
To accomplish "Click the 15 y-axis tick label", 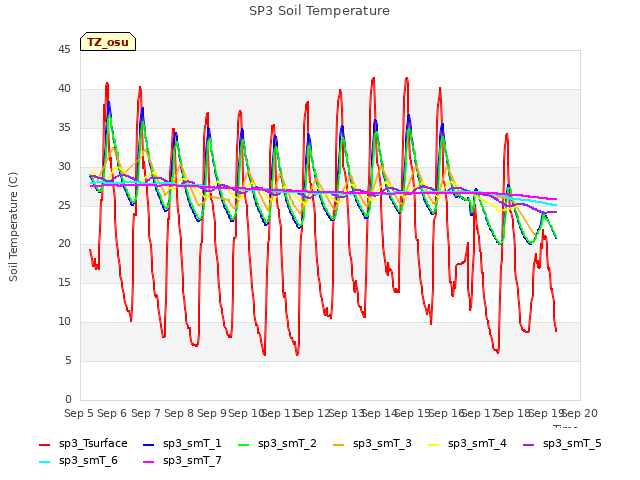I will click(x=64, y=283).
